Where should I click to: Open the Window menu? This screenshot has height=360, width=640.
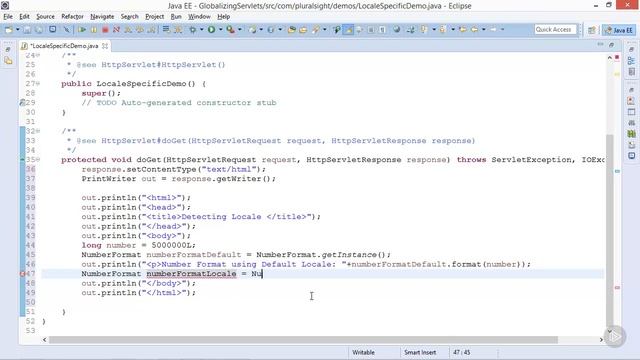point(199,16)
